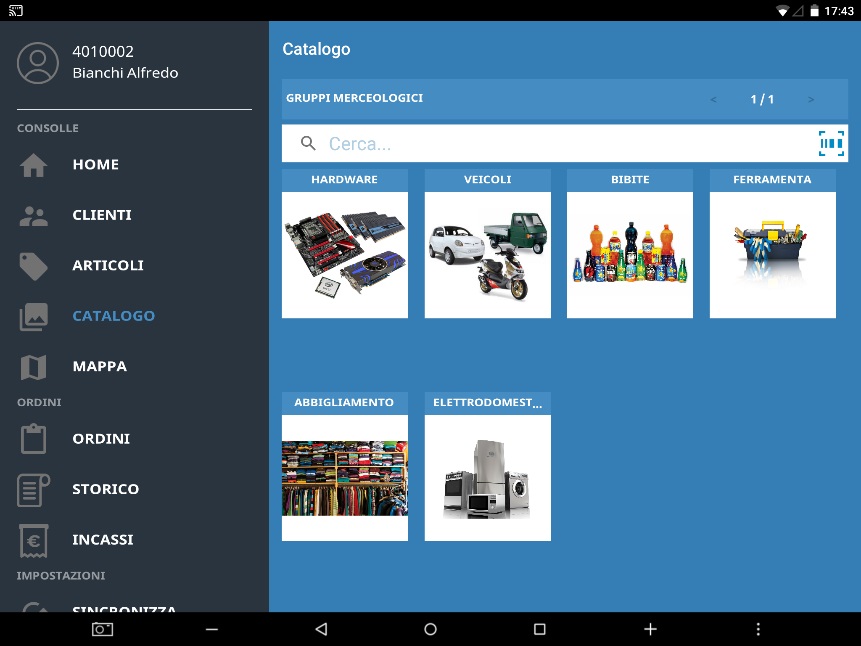Click the Catalogo gallery icon
The width and height of the screenshot is (861, 646).
pyautogui.click(x=33, y=316)
